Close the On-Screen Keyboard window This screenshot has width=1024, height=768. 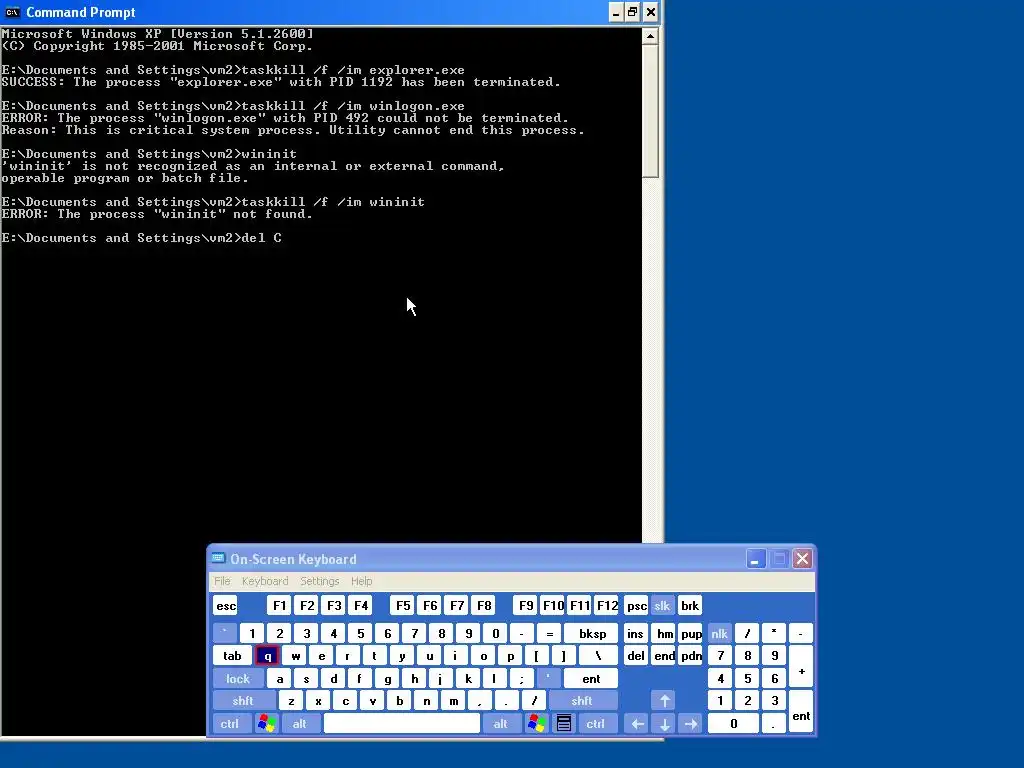(802, 558)
